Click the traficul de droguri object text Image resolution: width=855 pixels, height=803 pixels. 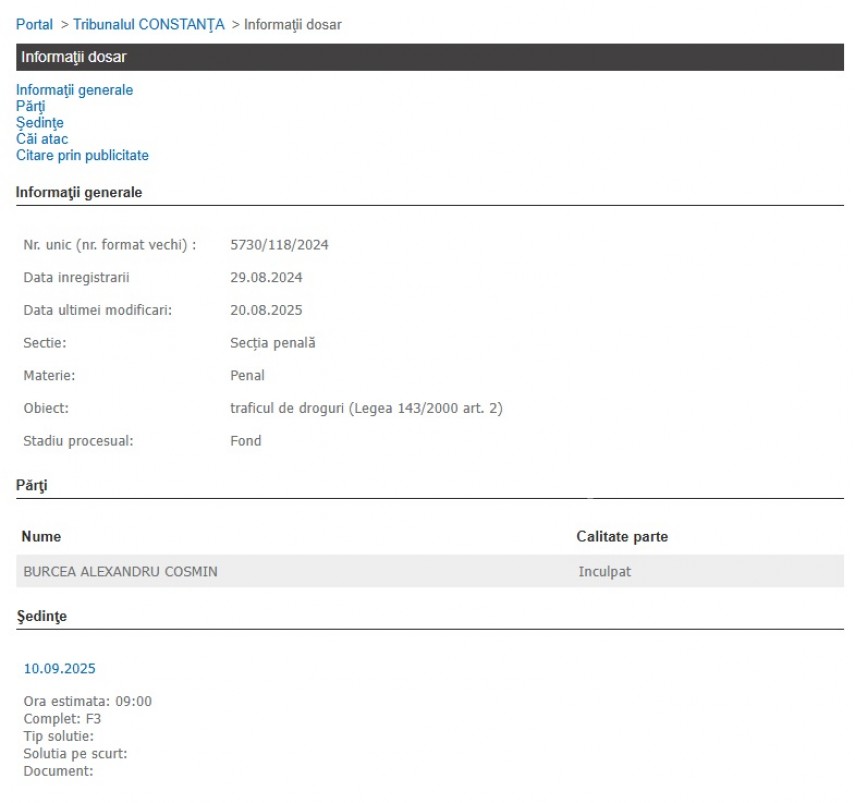(366, 408)
